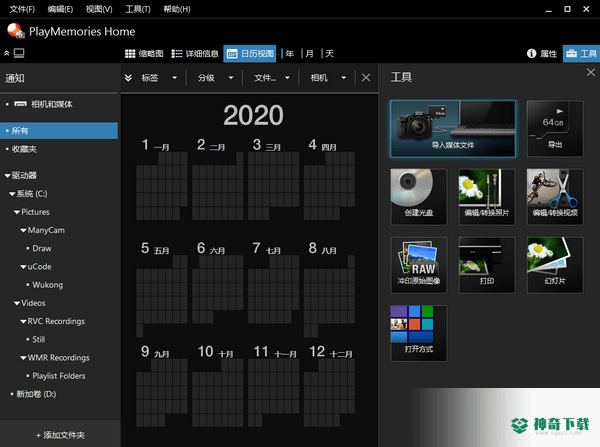Toggle the 工具 toolbox panel button
Screen dimensions: 600x447
point(581,54)
